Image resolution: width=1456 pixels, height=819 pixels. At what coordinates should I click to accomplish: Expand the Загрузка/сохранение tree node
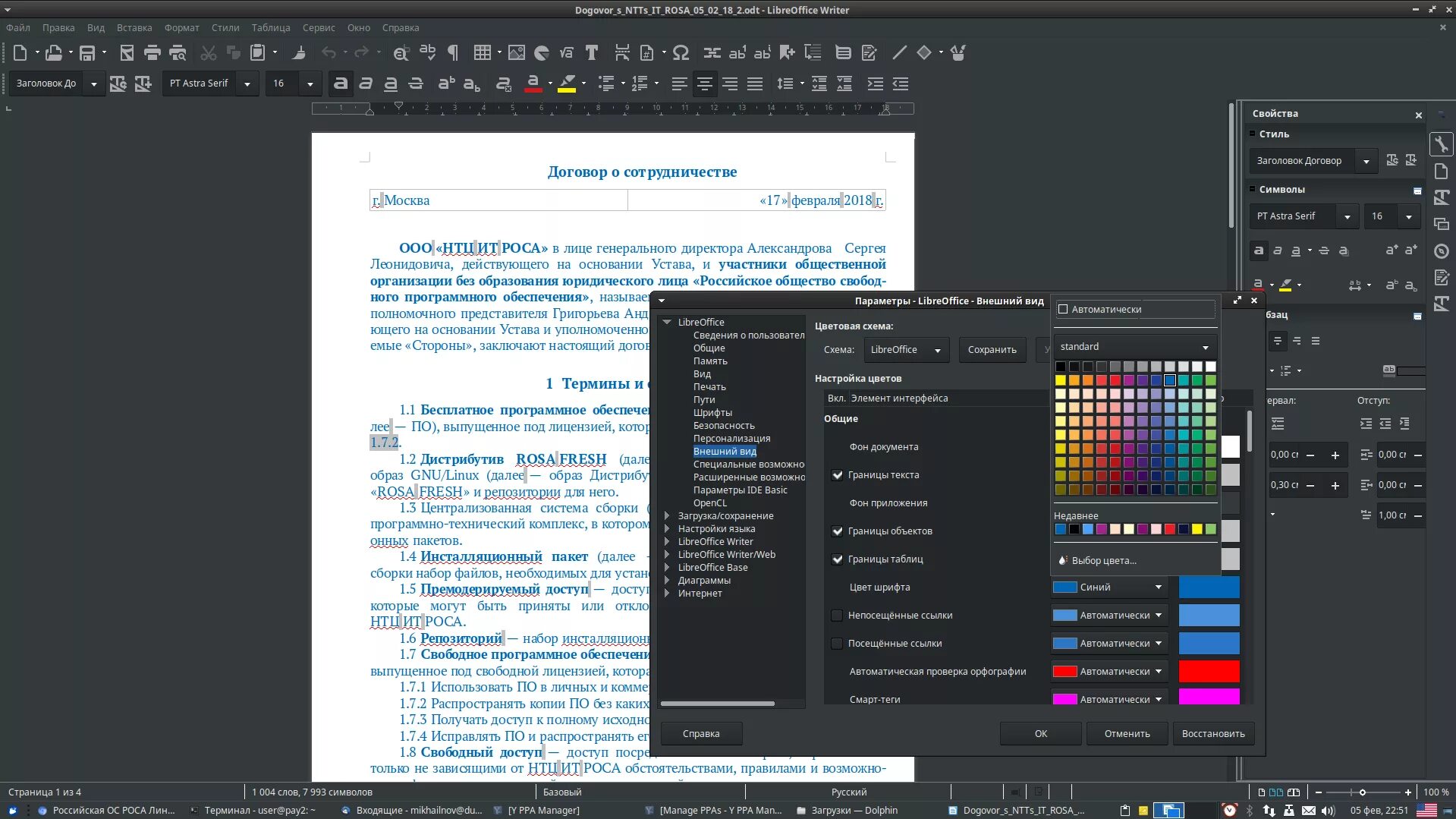[x=667, y=516]
